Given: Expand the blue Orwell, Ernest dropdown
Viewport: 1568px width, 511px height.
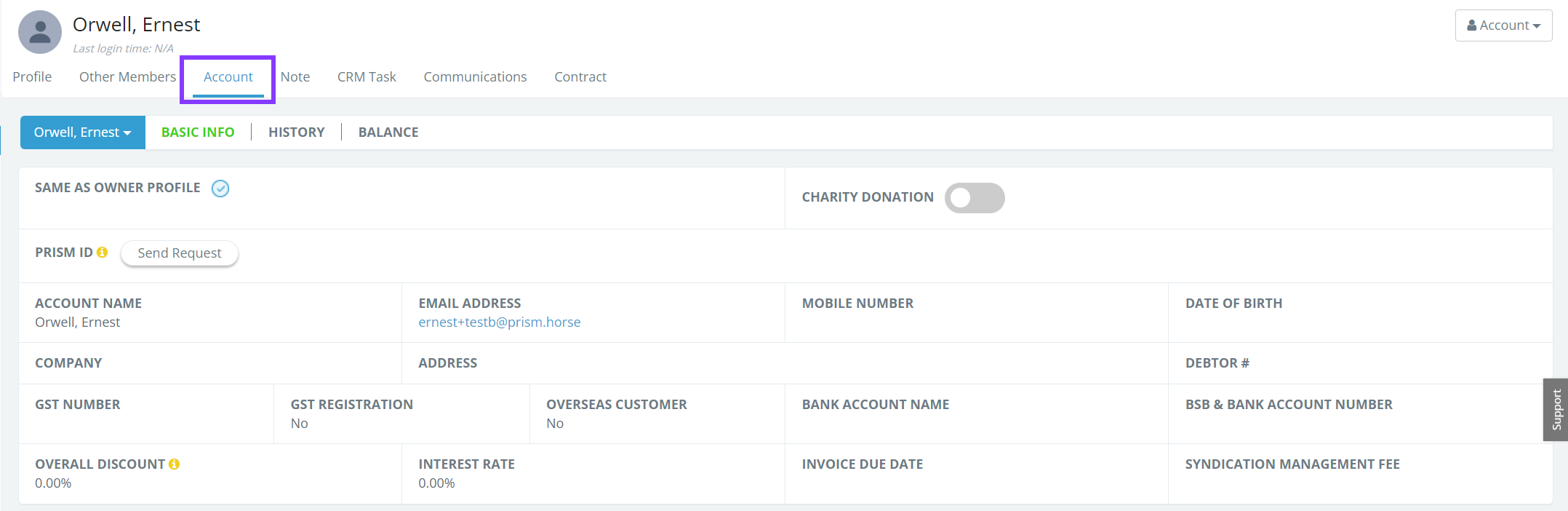Looking at the screenshot, I should point(83,132).
